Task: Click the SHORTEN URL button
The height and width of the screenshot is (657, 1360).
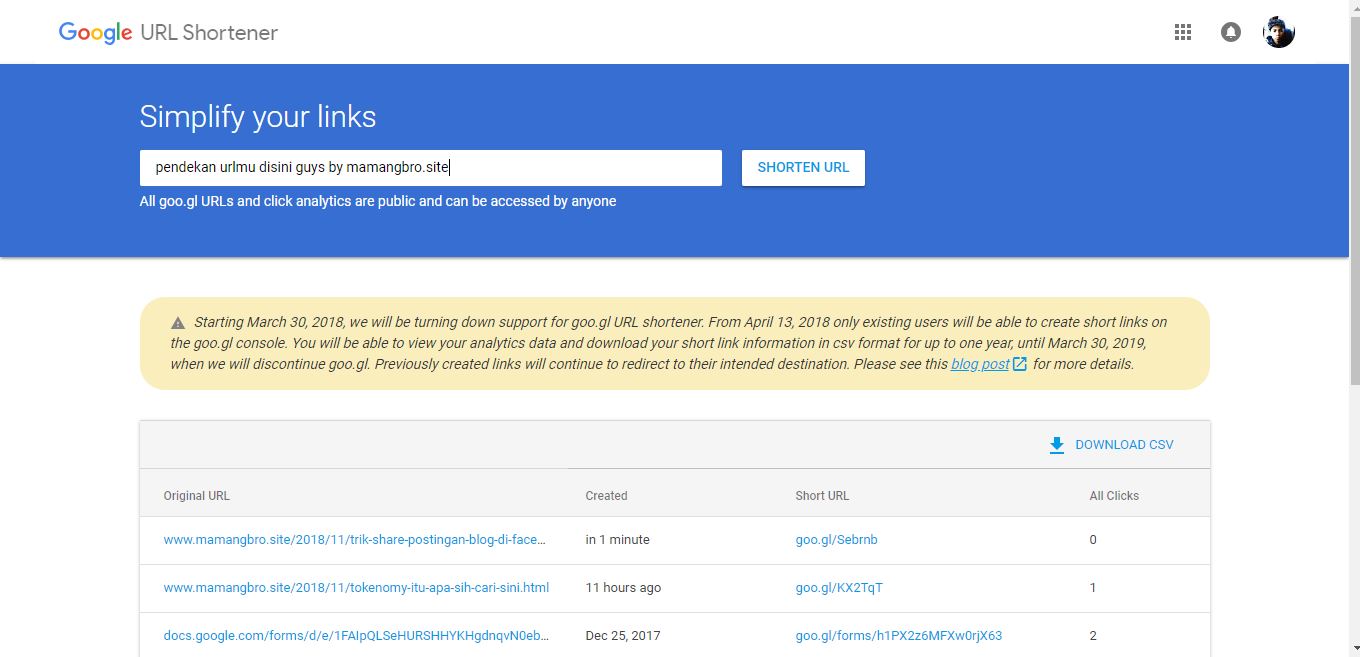Action: click(803, 168)
